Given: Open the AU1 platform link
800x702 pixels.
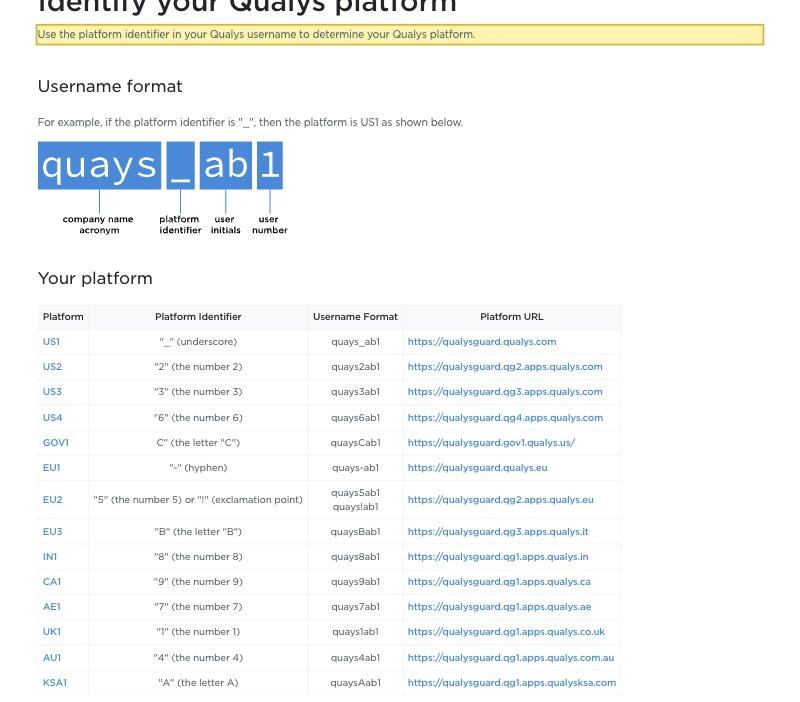Looking at the screenshot, I should pos(52,658).
